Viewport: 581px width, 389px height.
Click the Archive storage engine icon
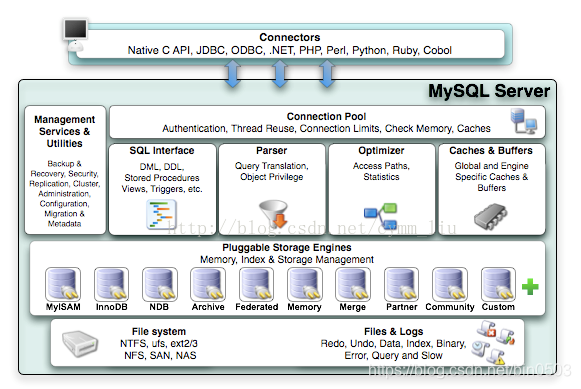[x=208, y=284]
